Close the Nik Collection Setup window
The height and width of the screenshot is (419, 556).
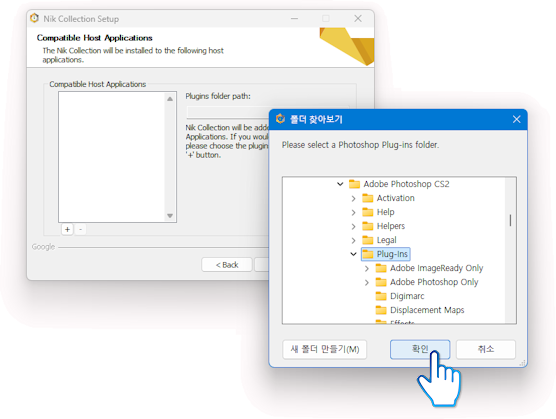click(358, 18)
